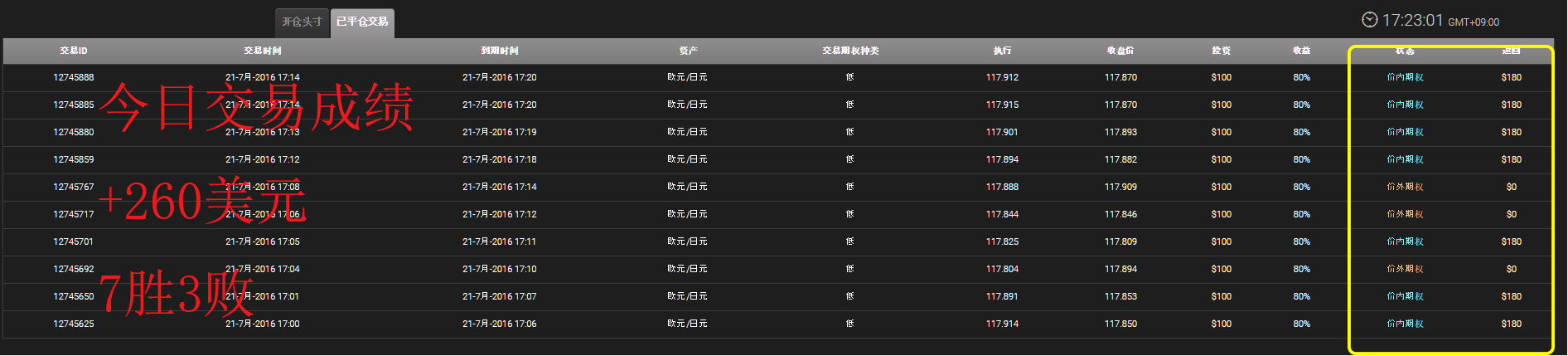Viewport: 1568px width, 356px height.
Task: Click the 到期时间 column header
Action: point(500,51)
